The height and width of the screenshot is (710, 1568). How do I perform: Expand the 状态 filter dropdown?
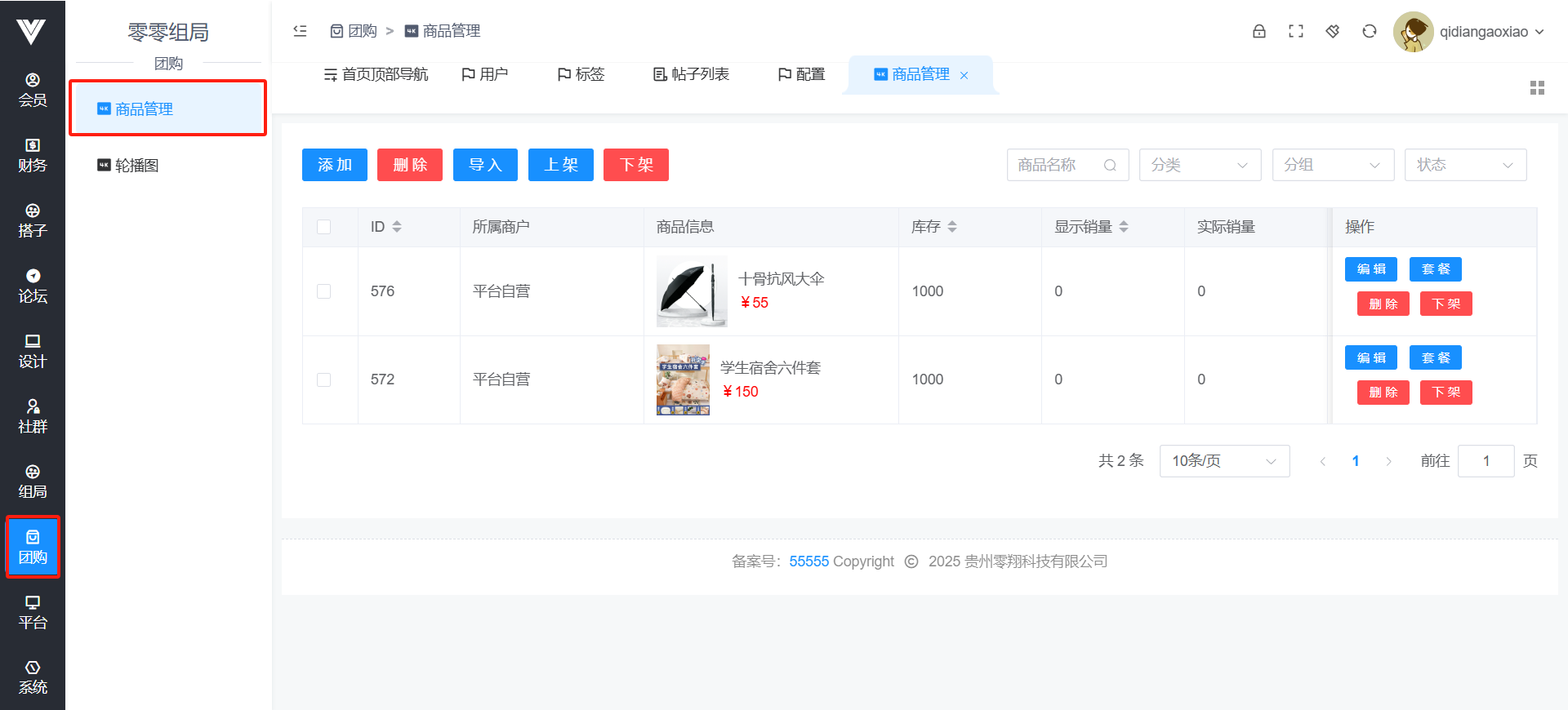click(1465, 165)
